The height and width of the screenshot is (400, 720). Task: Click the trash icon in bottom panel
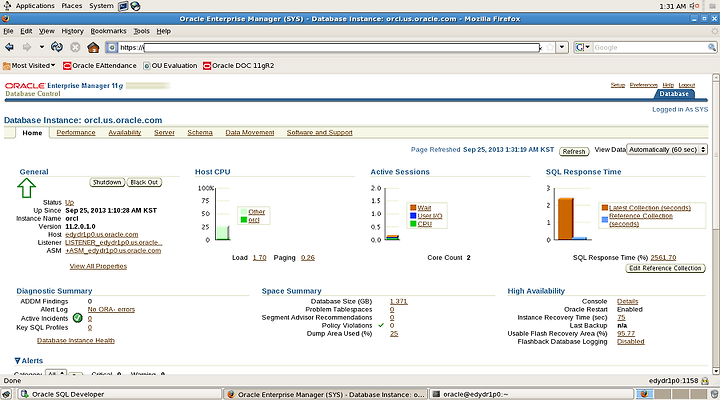(x=714, y=394)
